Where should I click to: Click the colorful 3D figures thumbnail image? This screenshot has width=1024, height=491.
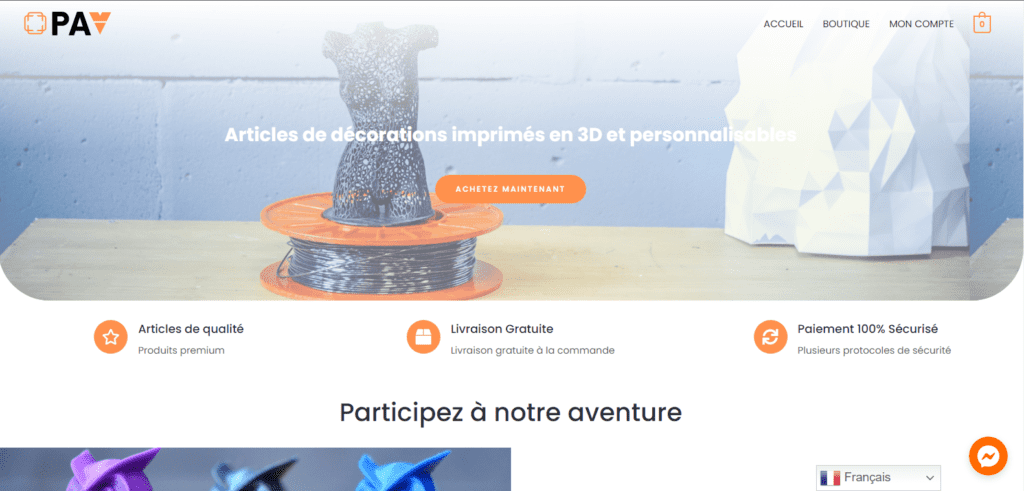[255, 469]
